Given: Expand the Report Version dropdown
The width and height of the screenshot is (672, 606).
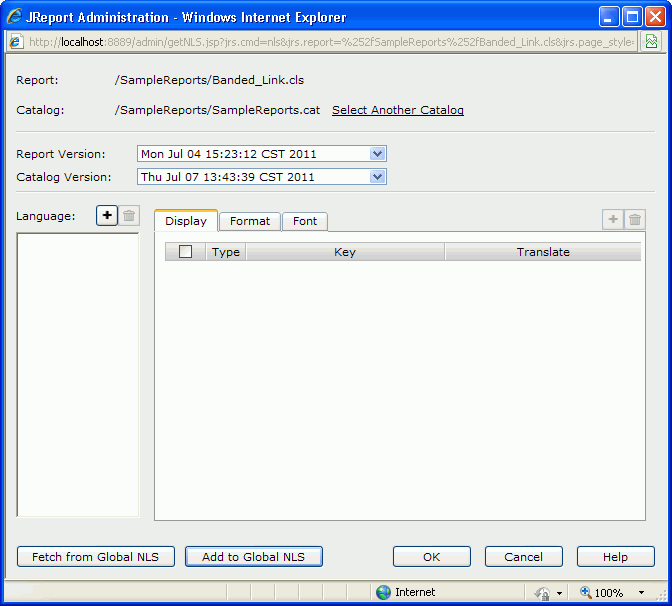Looking at the screenshot, I should coord(377,154).
